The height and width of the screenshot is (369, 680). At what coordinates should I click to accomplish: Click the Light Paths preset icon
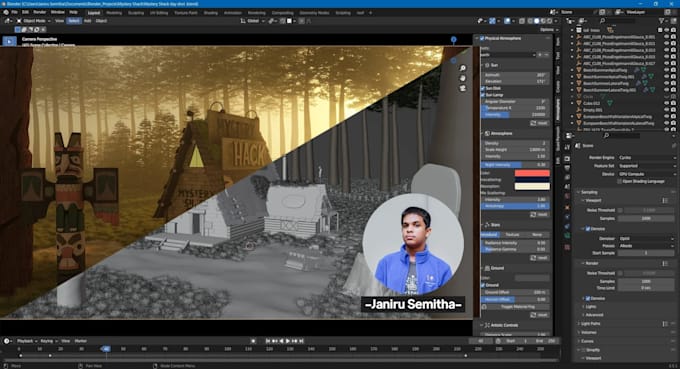point(665,324)
